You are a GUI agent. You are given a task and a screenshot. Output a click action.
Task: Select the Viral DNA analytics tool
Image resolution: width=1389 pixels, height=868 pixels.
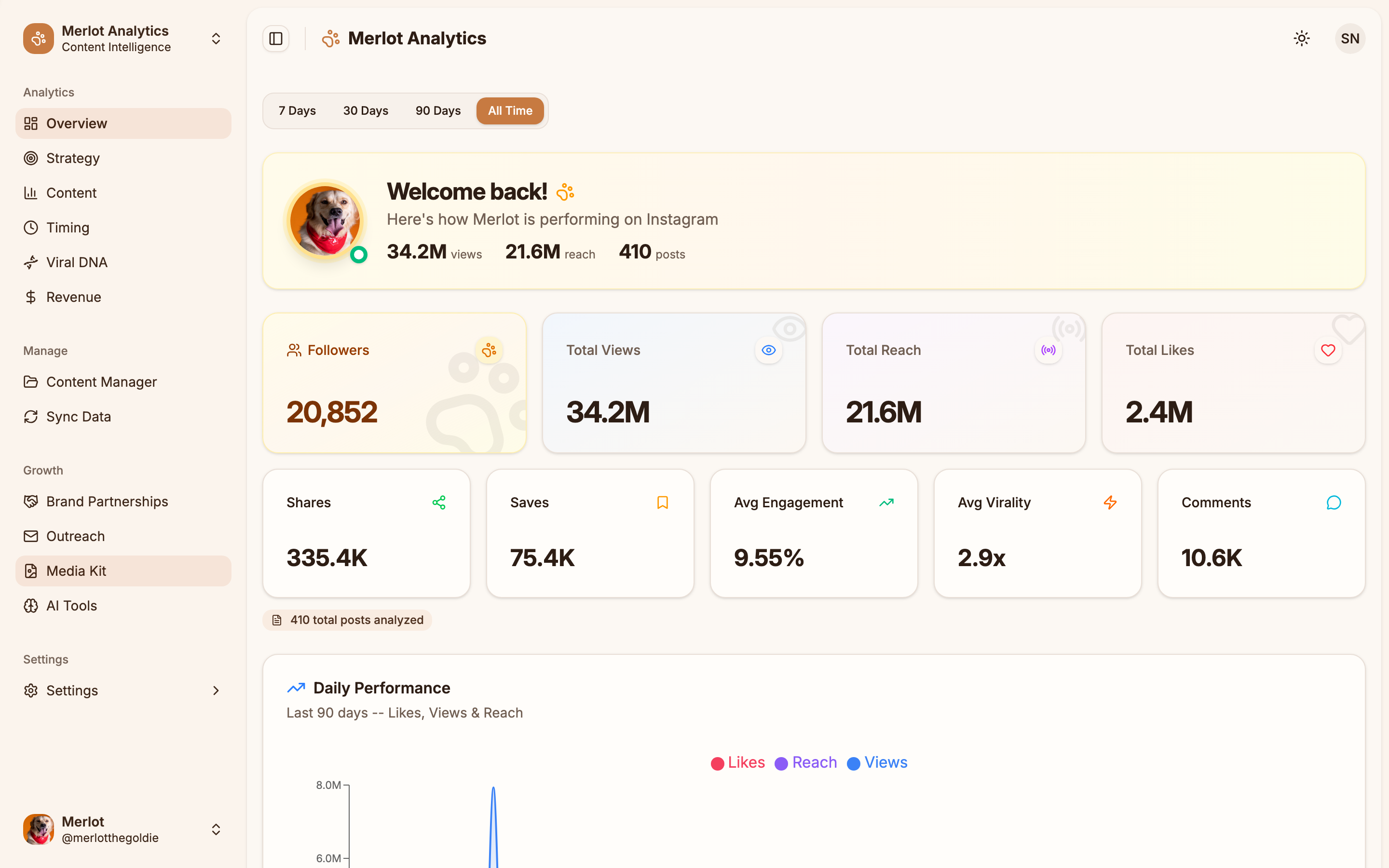(x=77, y=262)
